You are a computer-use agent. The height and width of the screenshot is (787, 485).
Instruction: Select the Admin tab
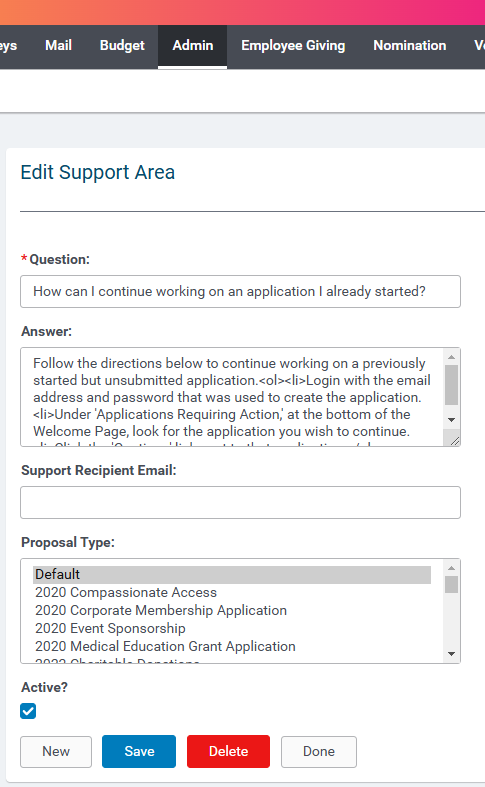(193, 46)
